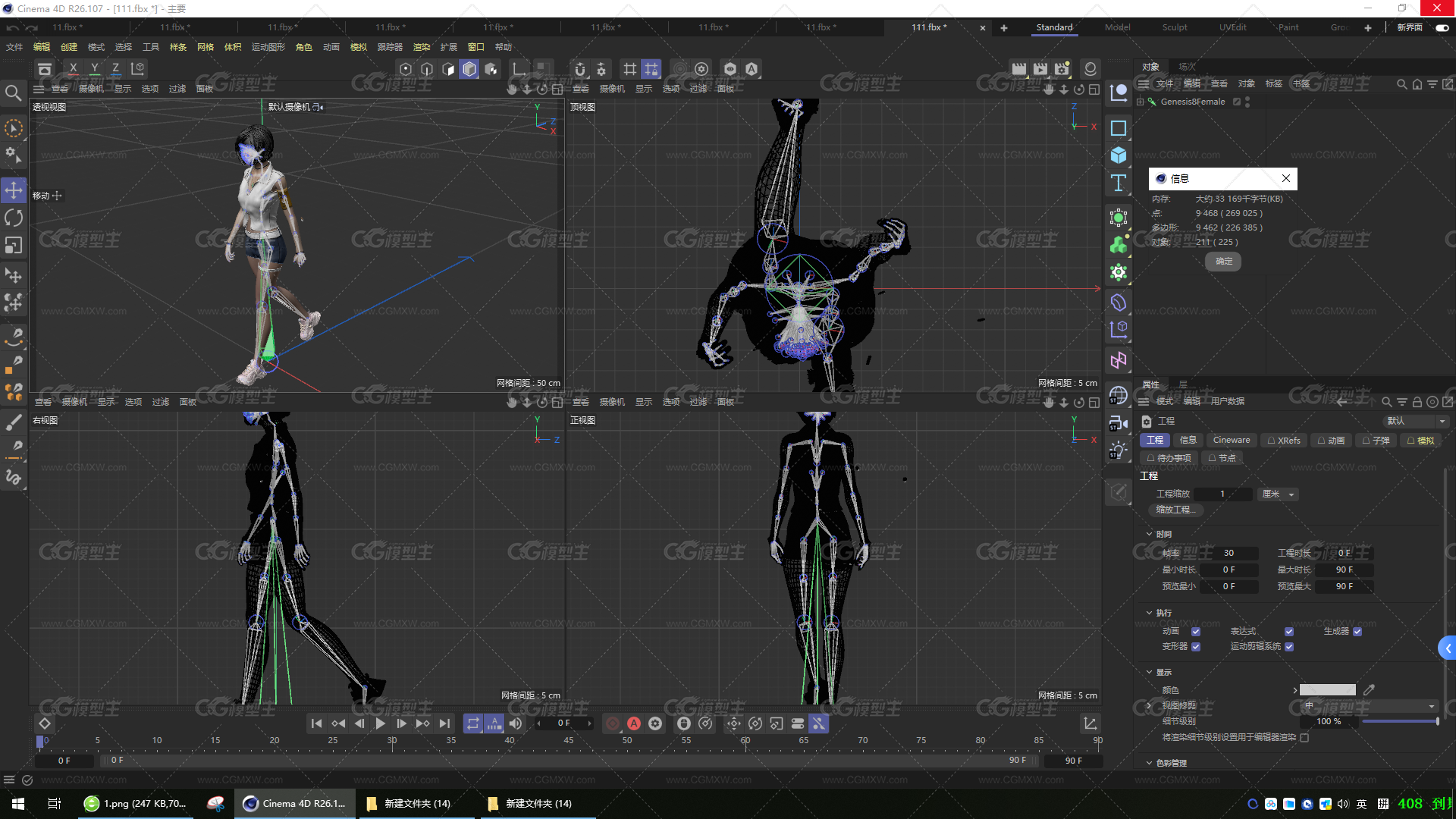The image size is (1456, 819).
Task: Expand the 显示 section expander
Action: pos(1148,670)
